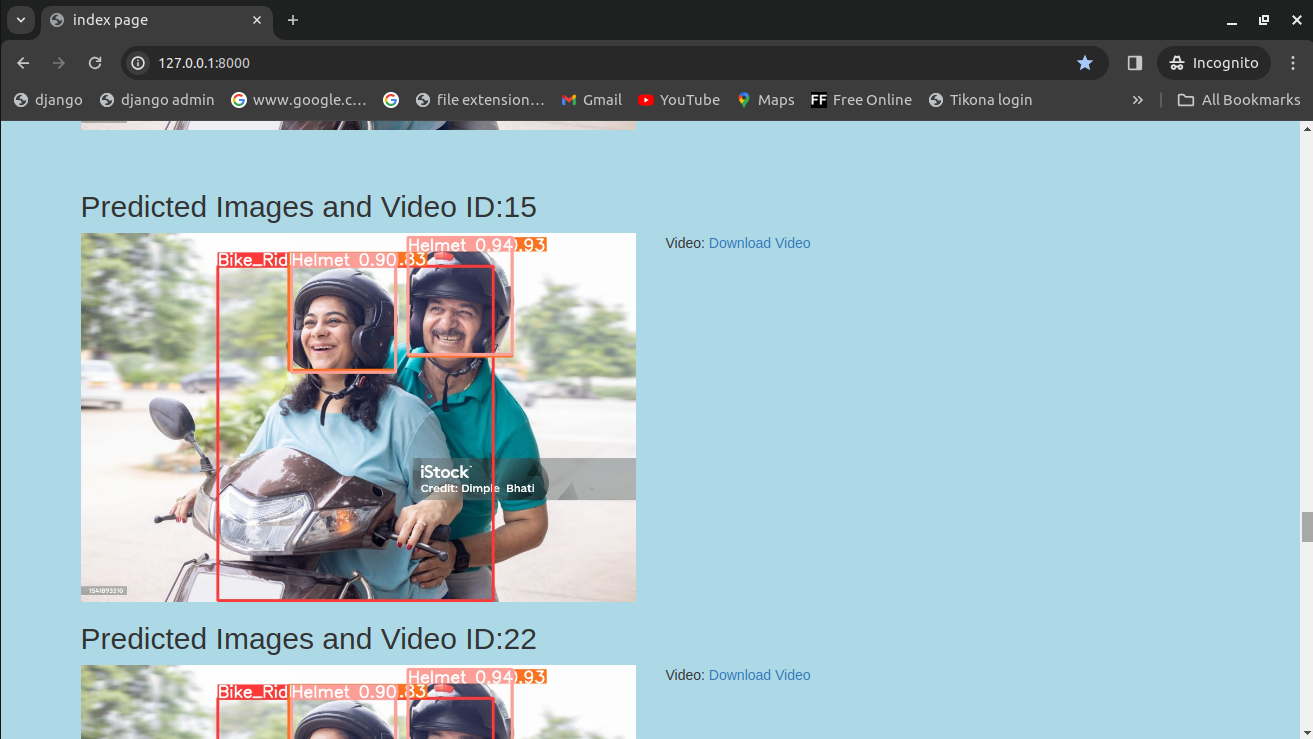The width and height of the screenshot is (1313, 739).
Task: Go forward to next page
Action: pos(59,63)
